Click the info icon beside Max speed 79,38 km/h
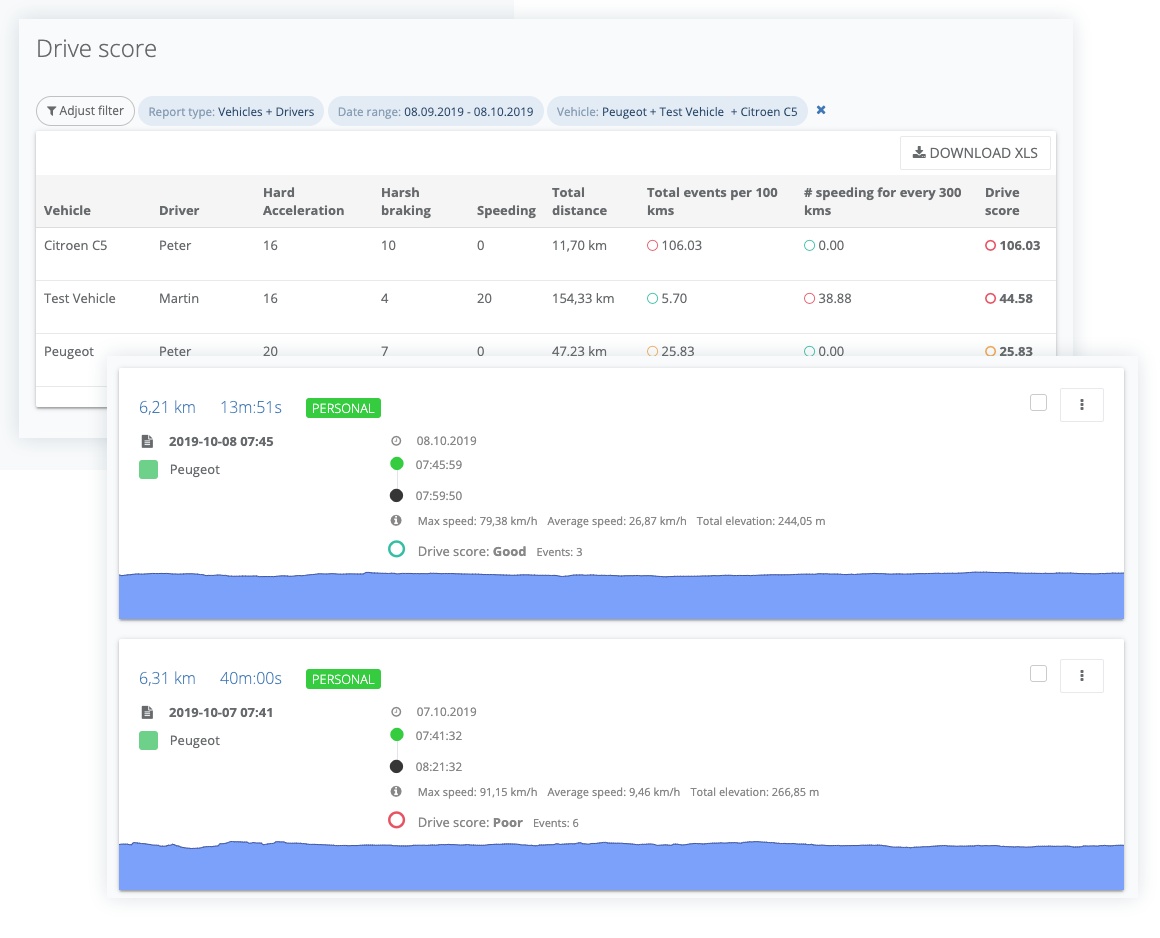Viewport: 1160px width, 938px height. tap(396, 521)
